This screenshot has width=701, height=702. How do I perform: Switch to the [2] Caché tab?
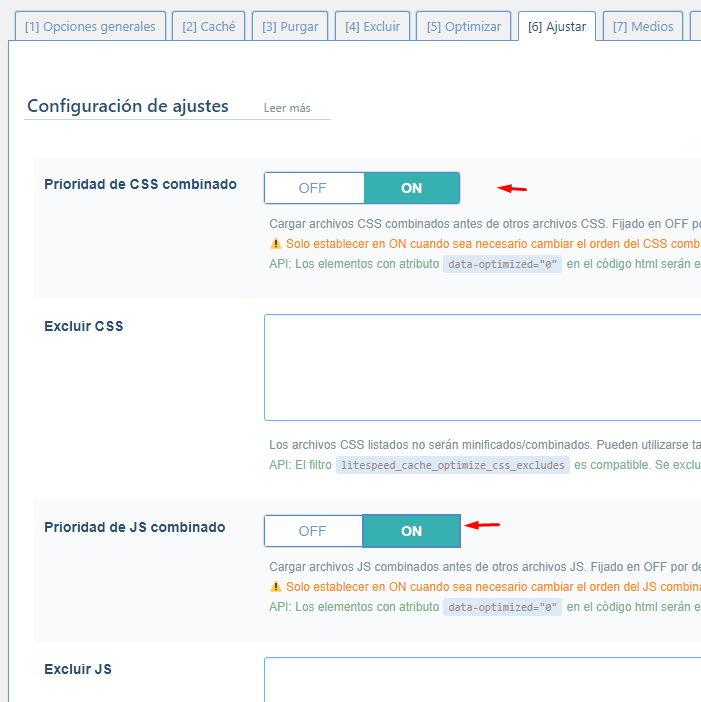click(x=208, y=27)
